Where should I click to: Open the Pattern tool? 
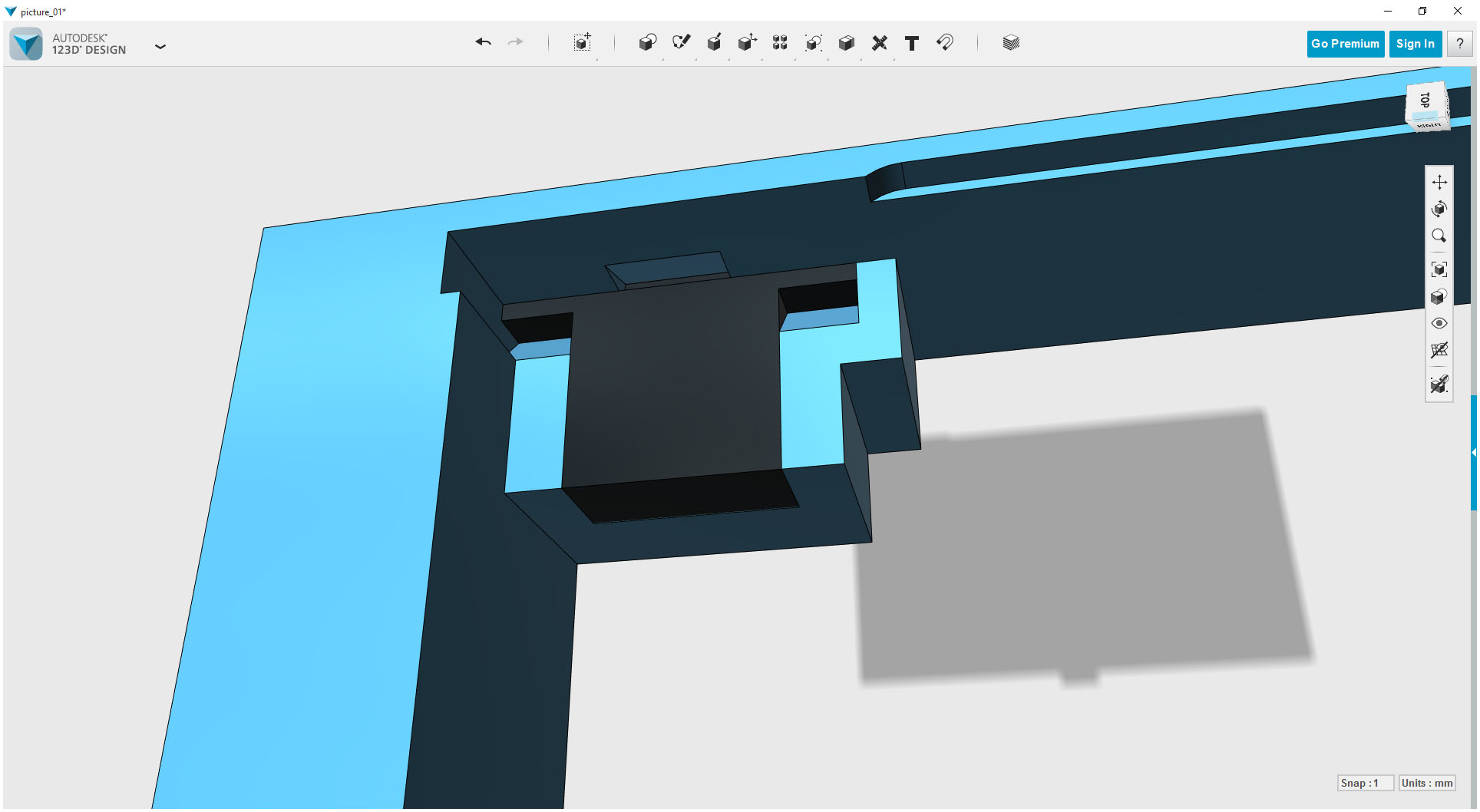pyautogui.click(x=779, y=43)
